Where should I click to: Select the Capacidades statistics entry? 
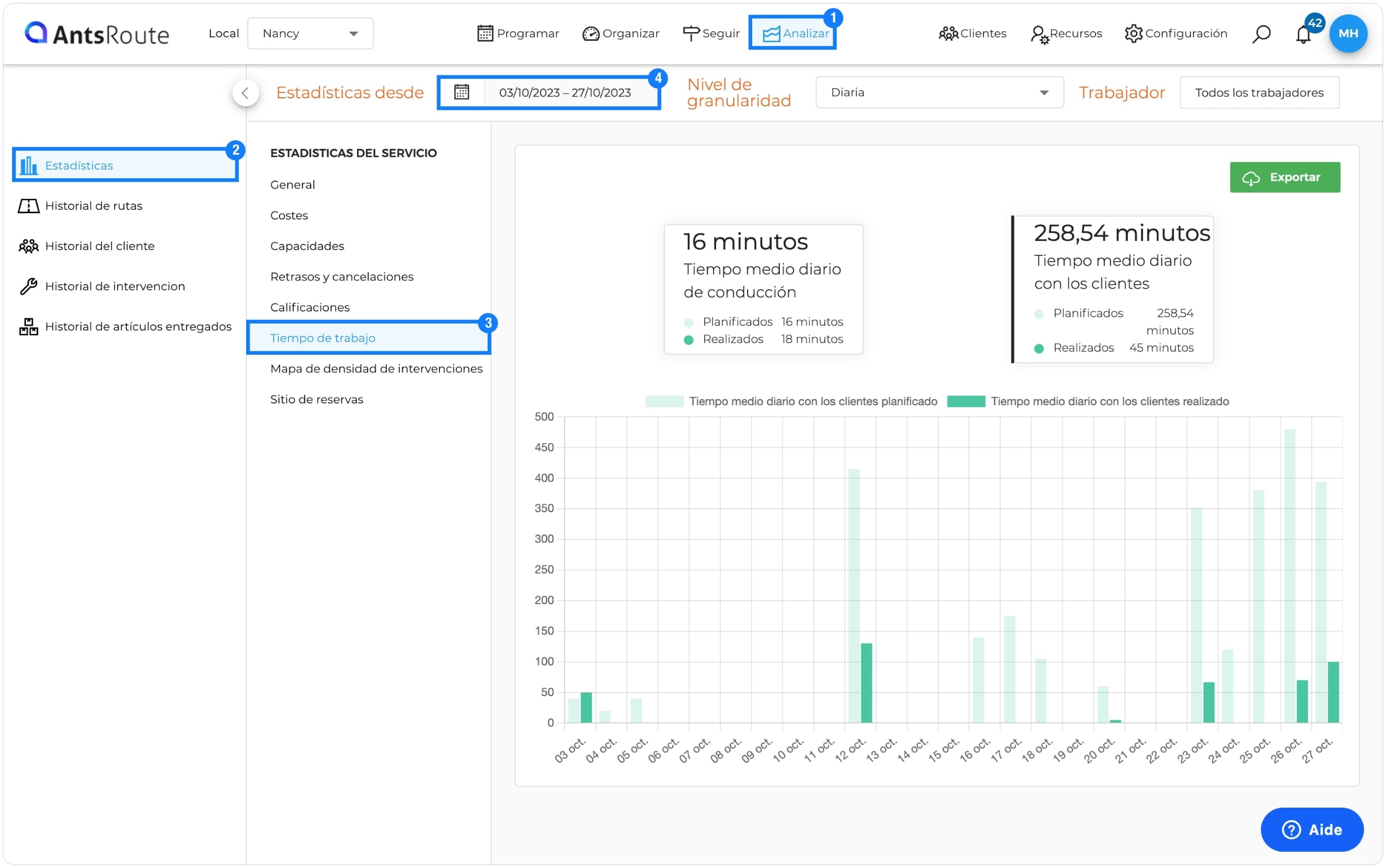pos(307,246)
